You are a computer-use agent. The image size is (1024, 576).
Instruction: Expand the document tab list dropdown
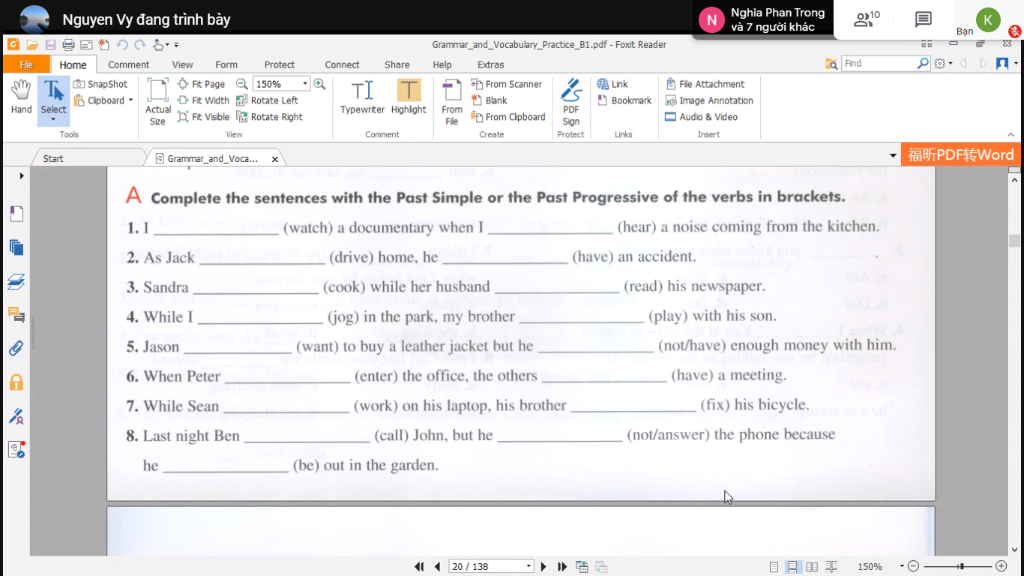pyautogui.click(x=893, y=156)
